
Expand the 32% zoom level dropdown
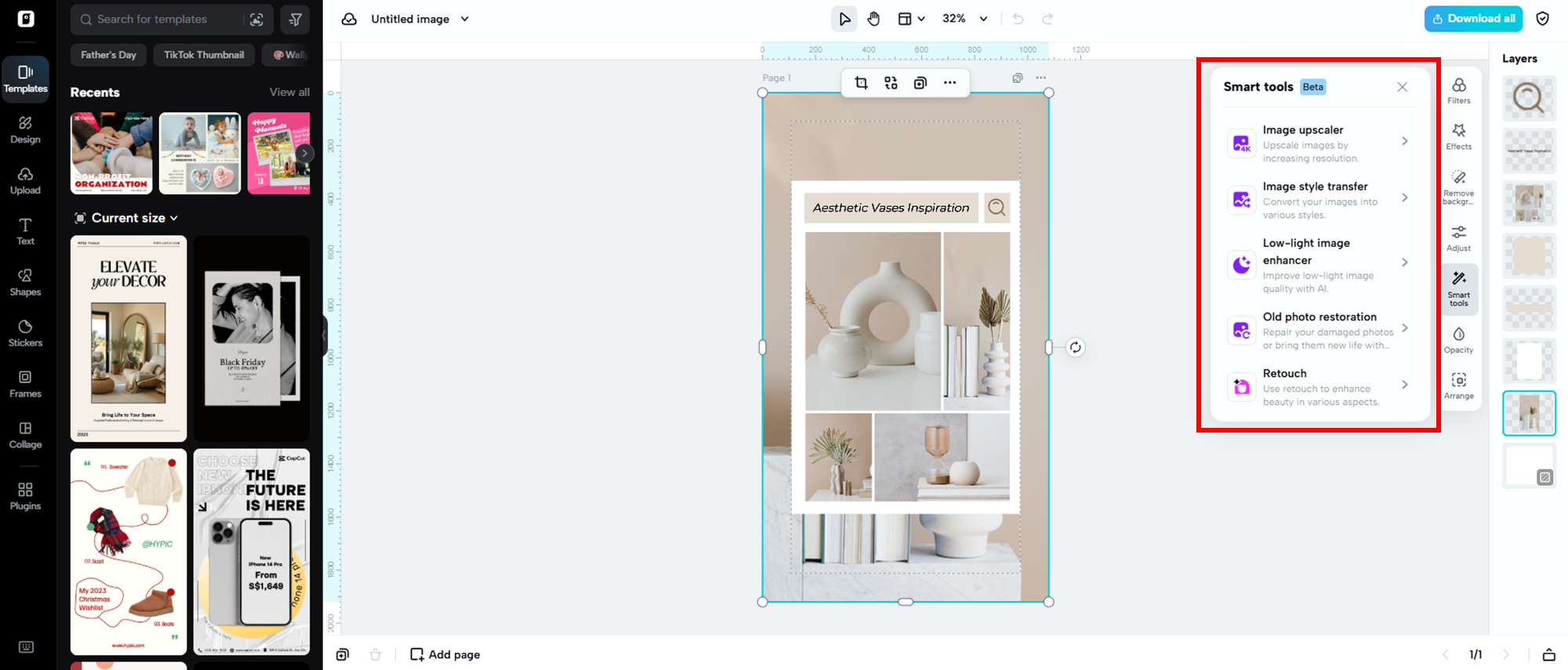pos(983,19)
